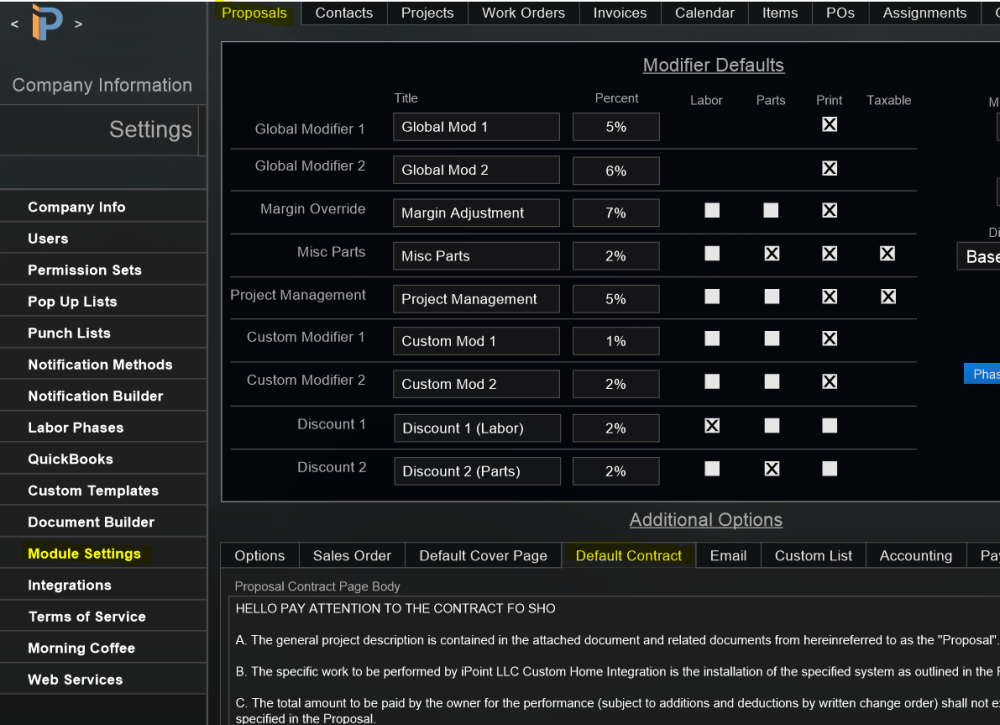Screen dimensions: 1000x725
Task: Enable the Labor checkbox for Margin Override
Action: [712, 210]
